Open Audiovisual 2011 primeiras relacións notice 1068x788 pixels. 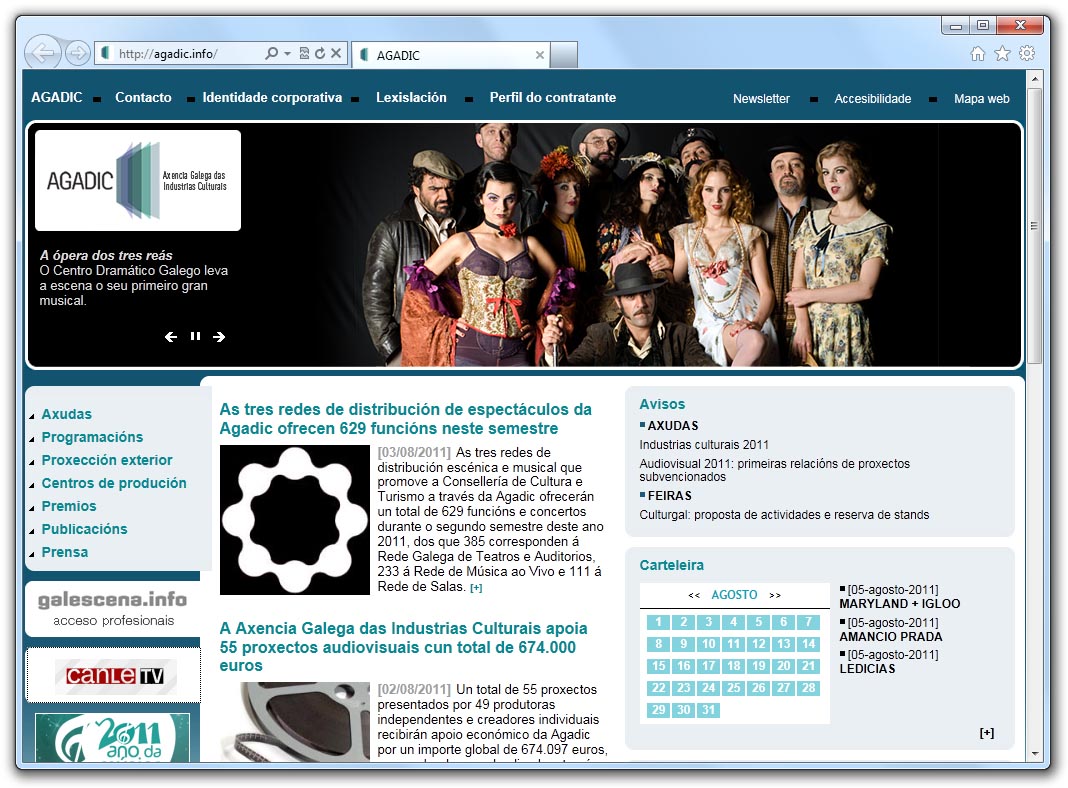point(774,470)
